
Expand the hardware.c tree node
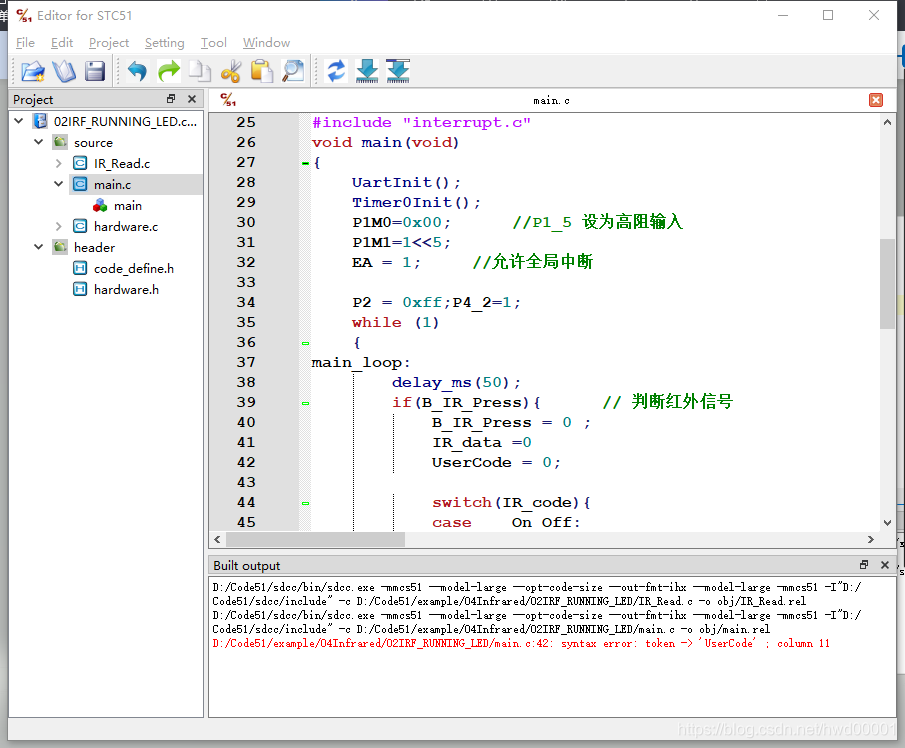[58, 226]
